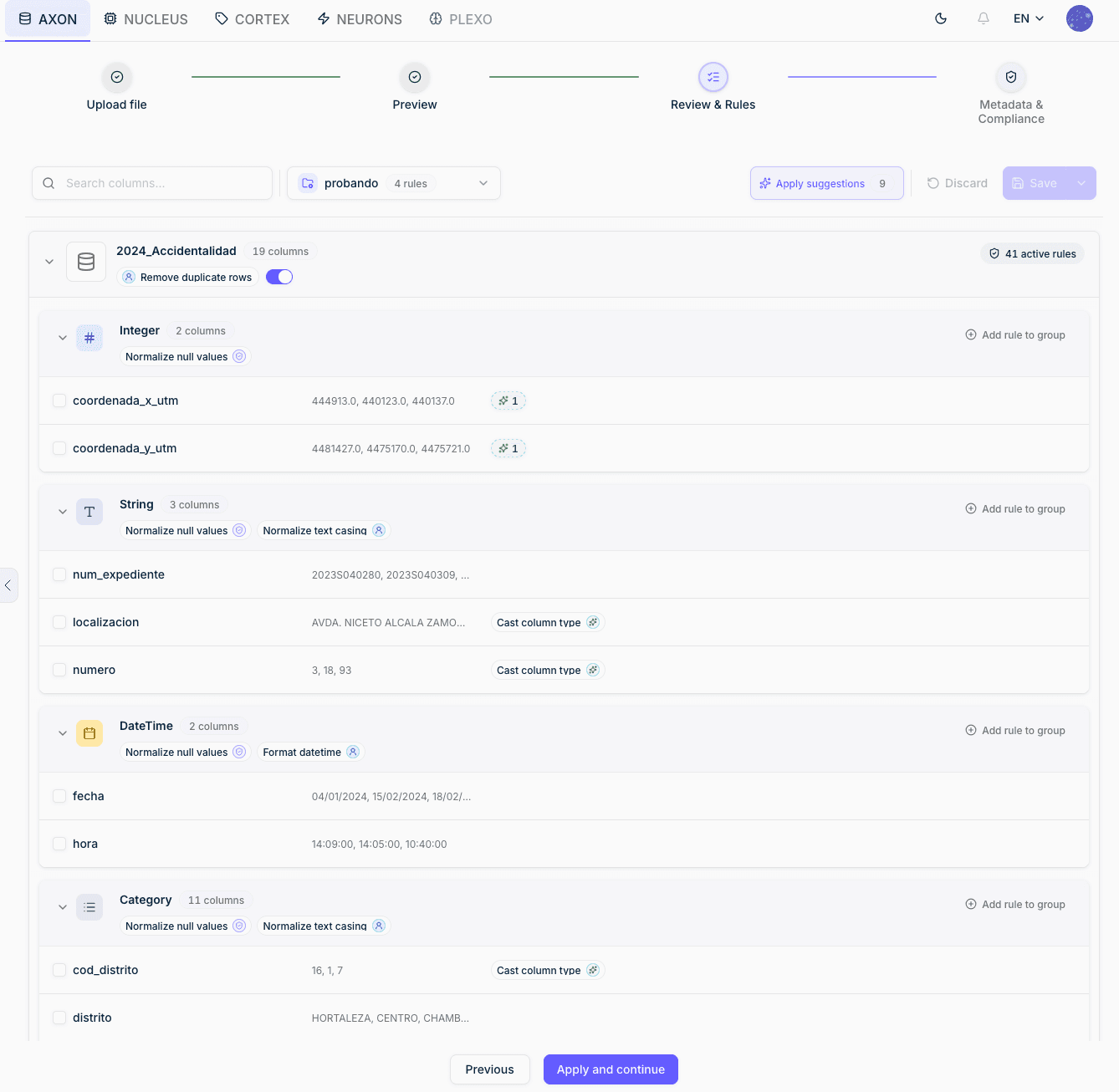Click the 41 active rules badge
Image resolution: width=1119 pixels, height=1092 pixels.
[x=1032, y=253]
